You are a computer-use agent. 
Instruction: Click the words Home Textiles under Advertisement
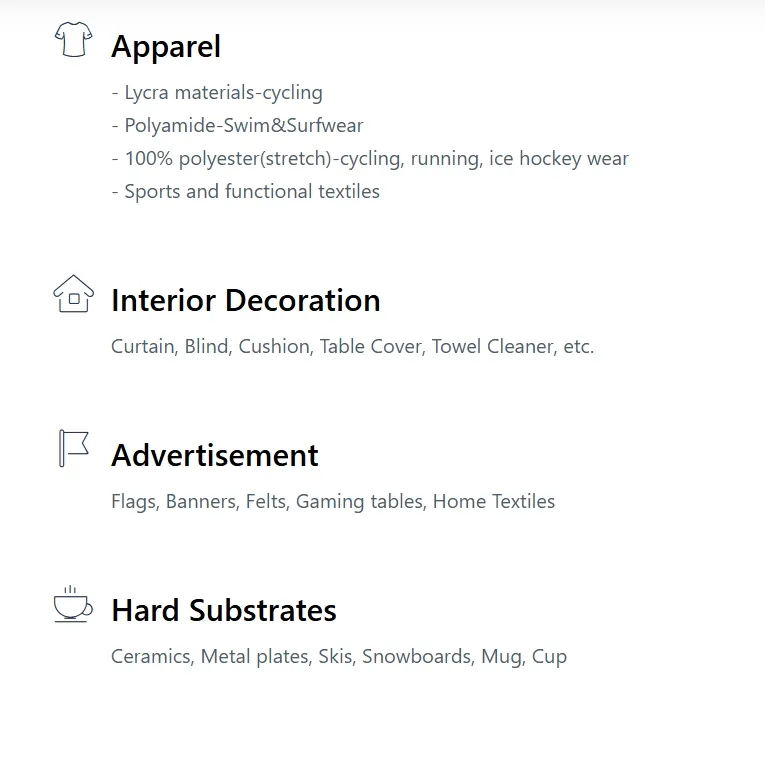(x=494, y=502)
